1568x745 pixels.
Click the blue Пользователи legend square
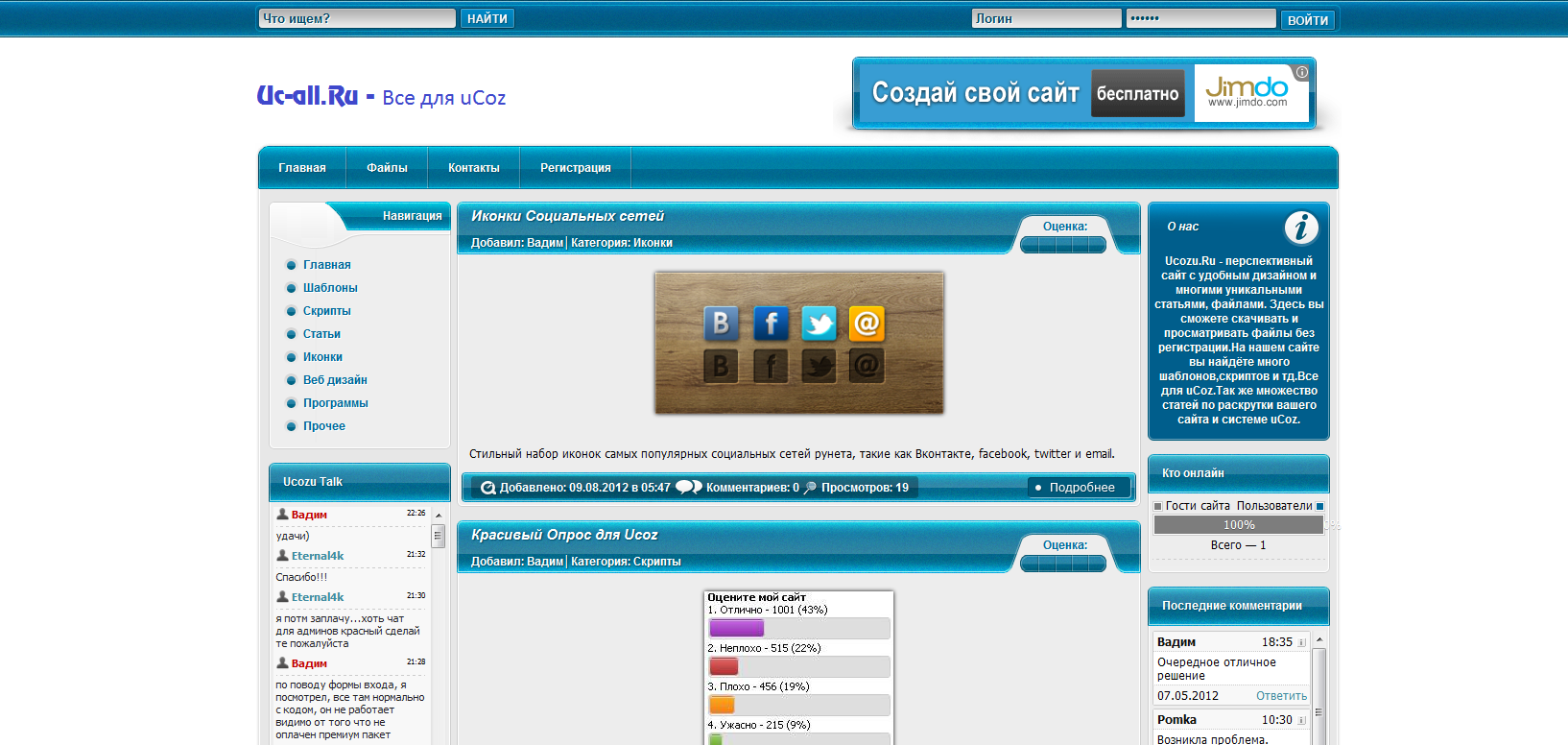point(1319,506)
